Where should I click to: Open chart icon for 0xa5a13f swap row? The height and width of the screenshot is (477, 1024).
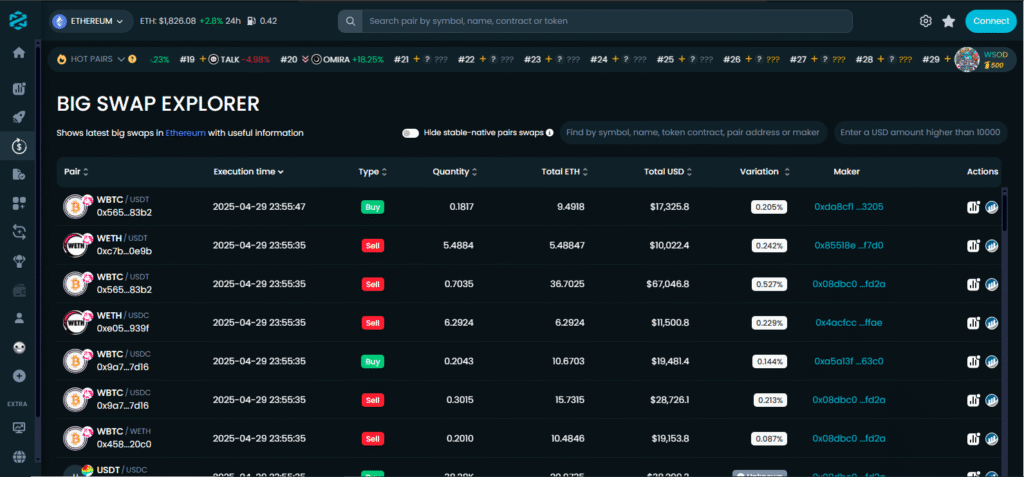click(x=973, y=361)
